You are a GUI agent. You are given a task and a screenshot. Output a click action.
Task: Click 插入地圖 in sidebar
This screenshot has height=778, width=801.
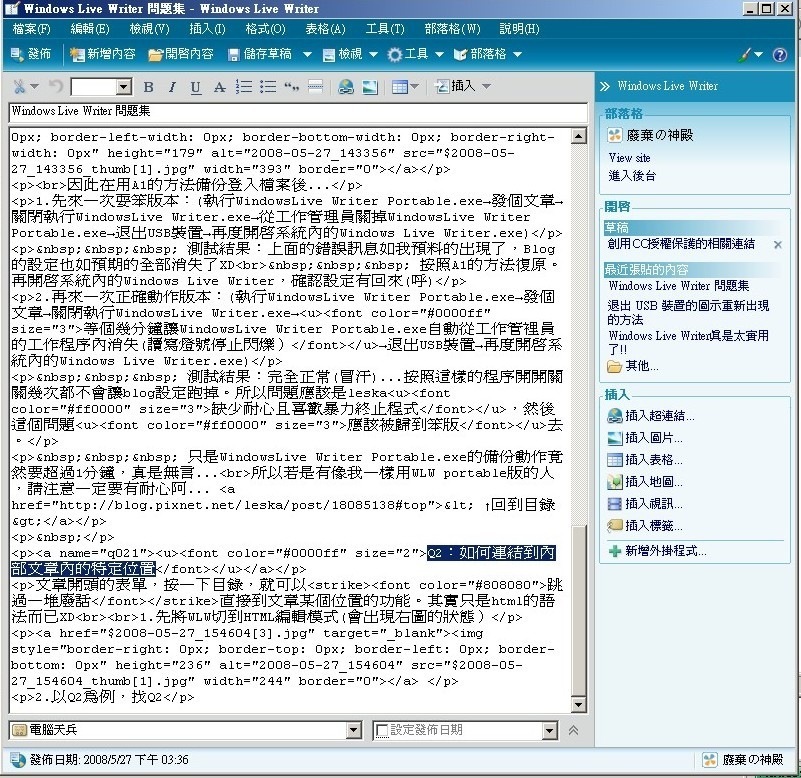[x=645, y=482]
